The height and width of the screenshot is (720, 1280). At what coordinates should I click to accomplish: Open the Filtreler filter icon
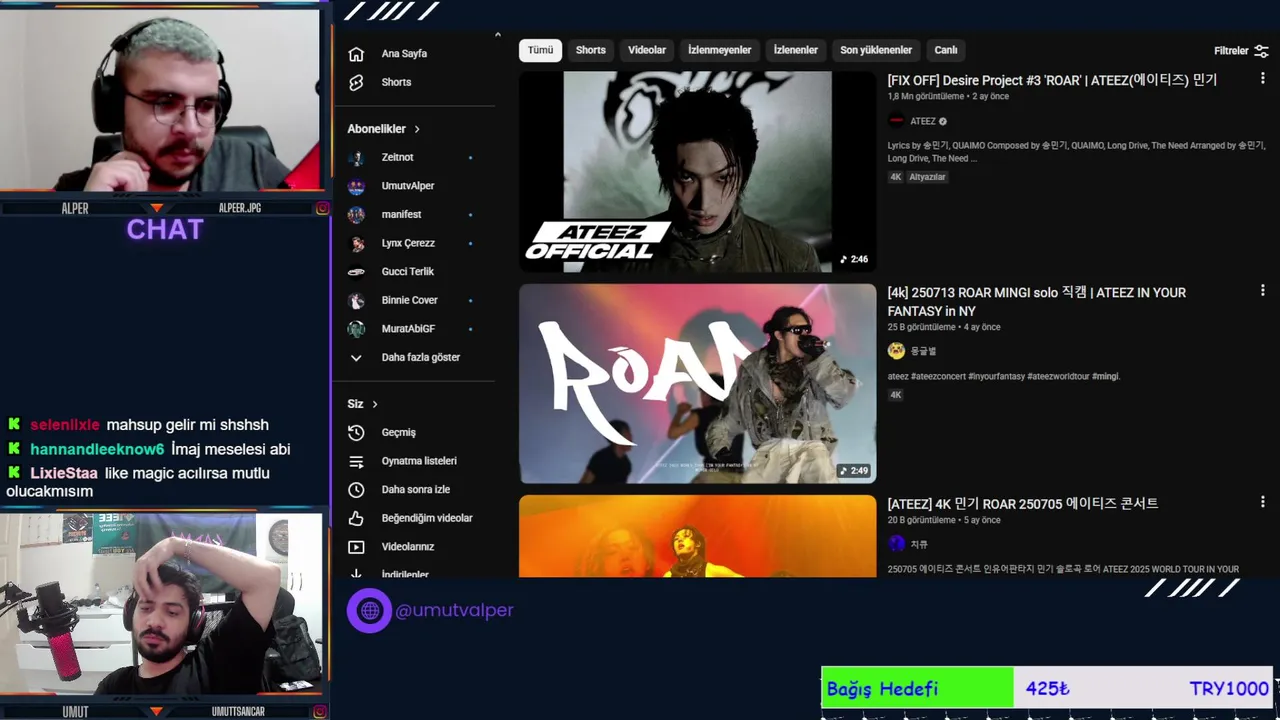1261,51
